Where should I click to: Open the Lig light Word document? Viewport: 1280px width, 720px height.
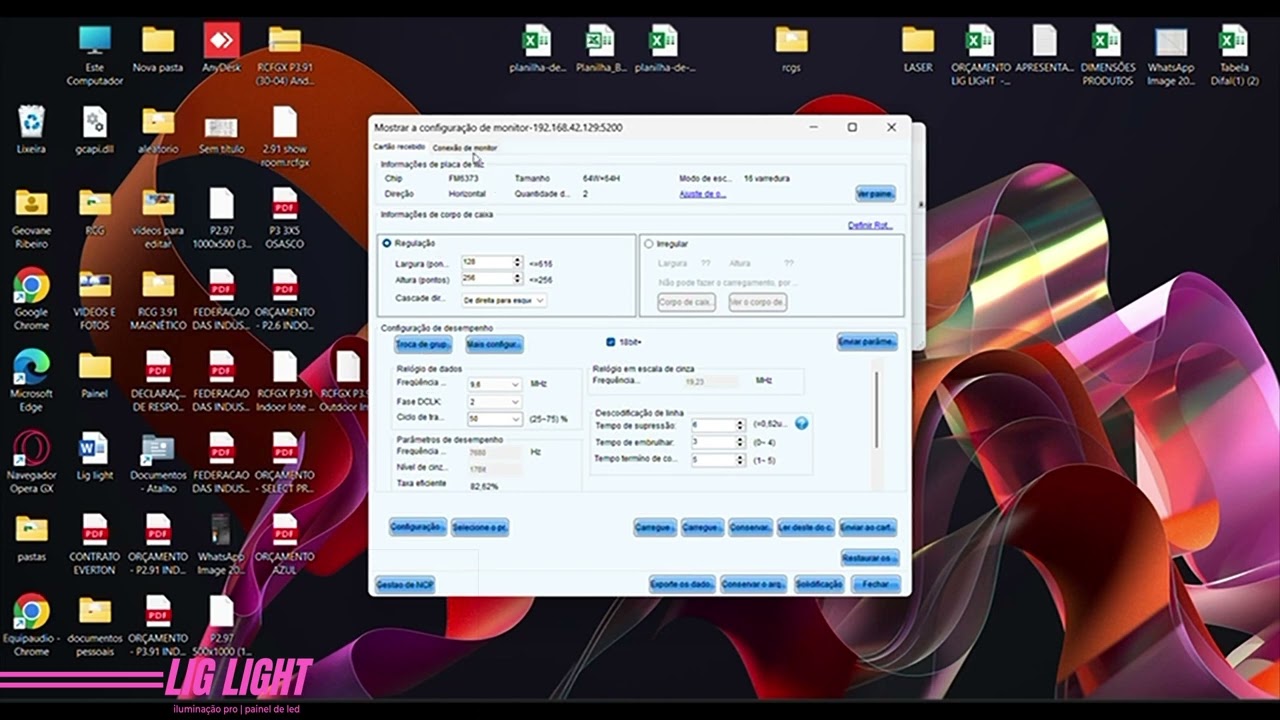point(95,455)
